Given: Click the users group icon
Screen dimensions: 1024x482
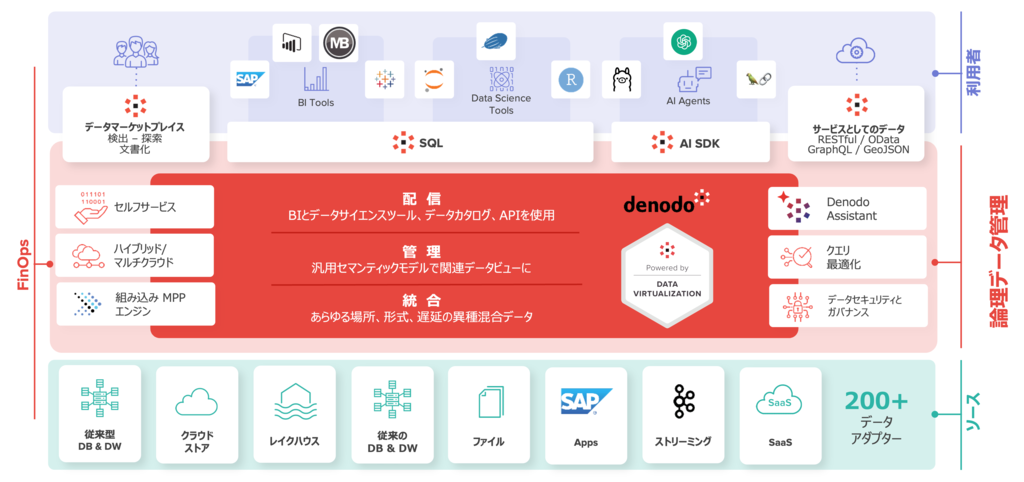Looking at the screenshot, I should pos(136,54).
